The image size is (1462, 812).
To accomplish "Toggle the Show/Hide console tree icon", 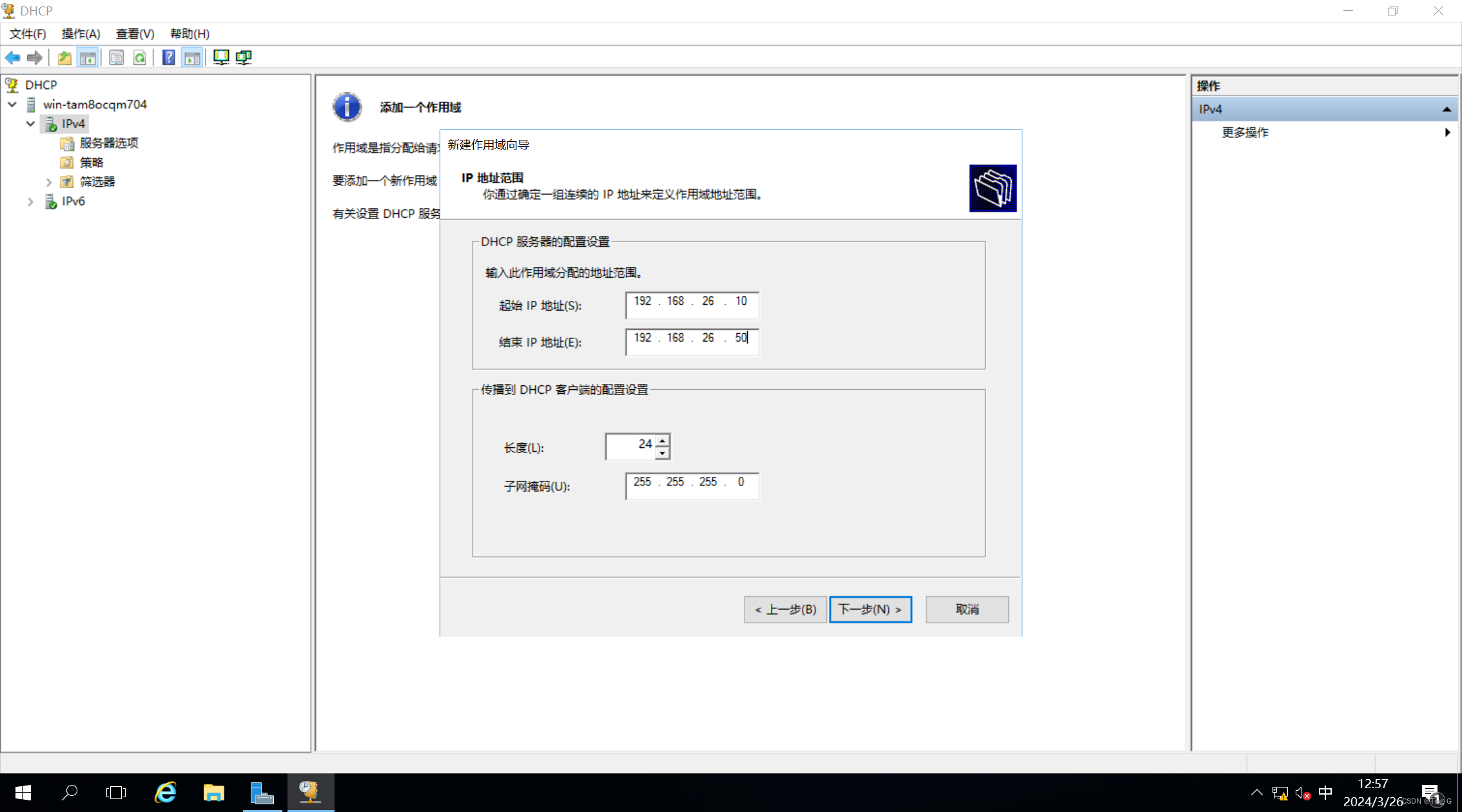I will point(88,58).
